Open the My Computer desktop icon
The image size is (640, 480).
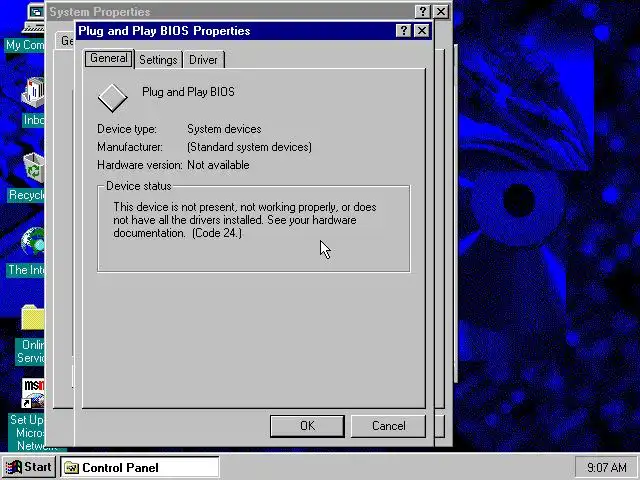click(x=33, y=18)
